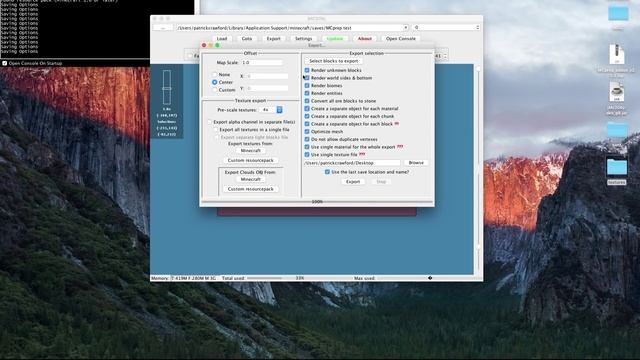The image size is (640, 360).
Task: Open the dimension selector showing 0
Action: (x=446, y=27)
